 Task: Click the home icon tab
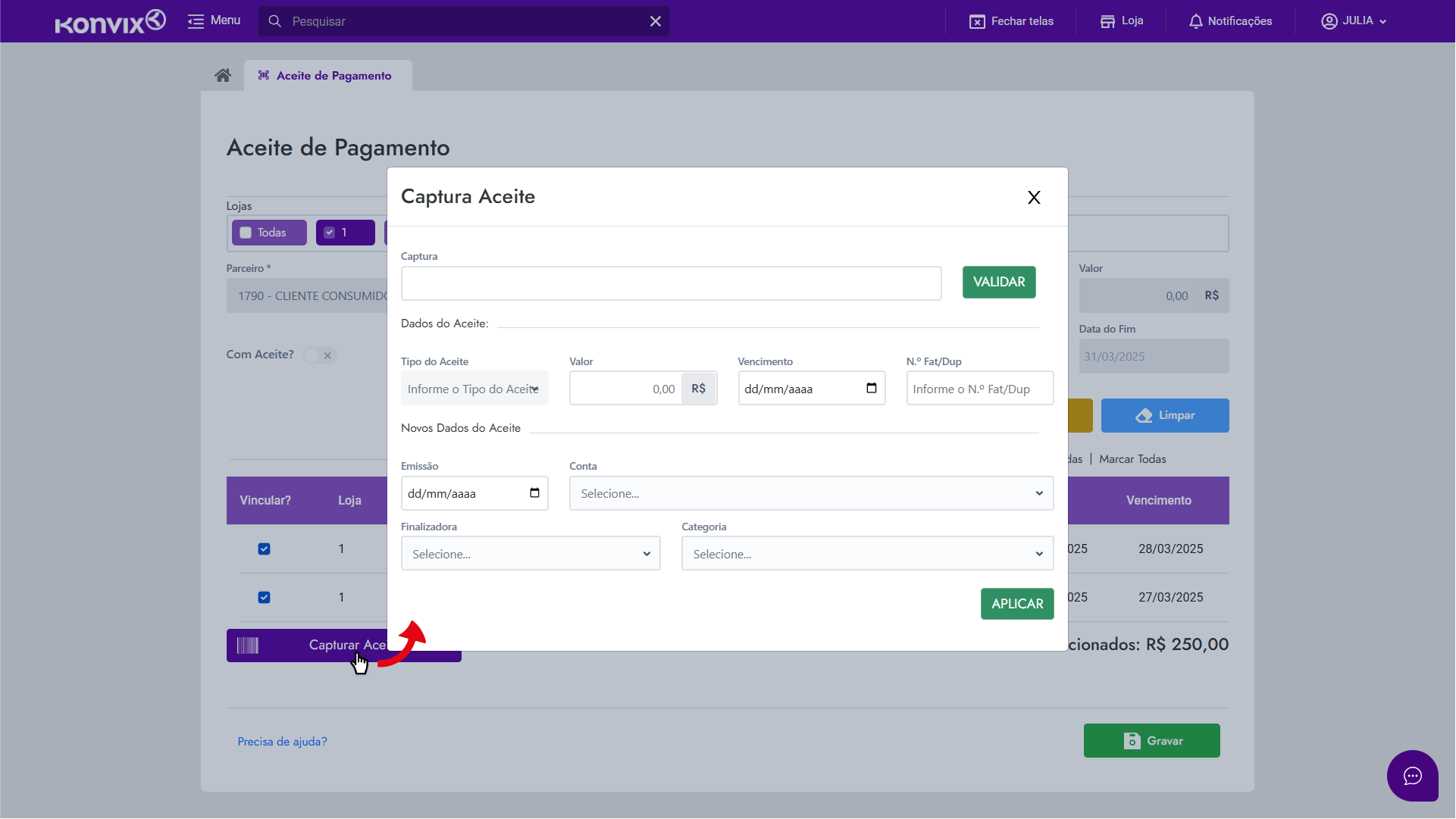pos(223,75)
